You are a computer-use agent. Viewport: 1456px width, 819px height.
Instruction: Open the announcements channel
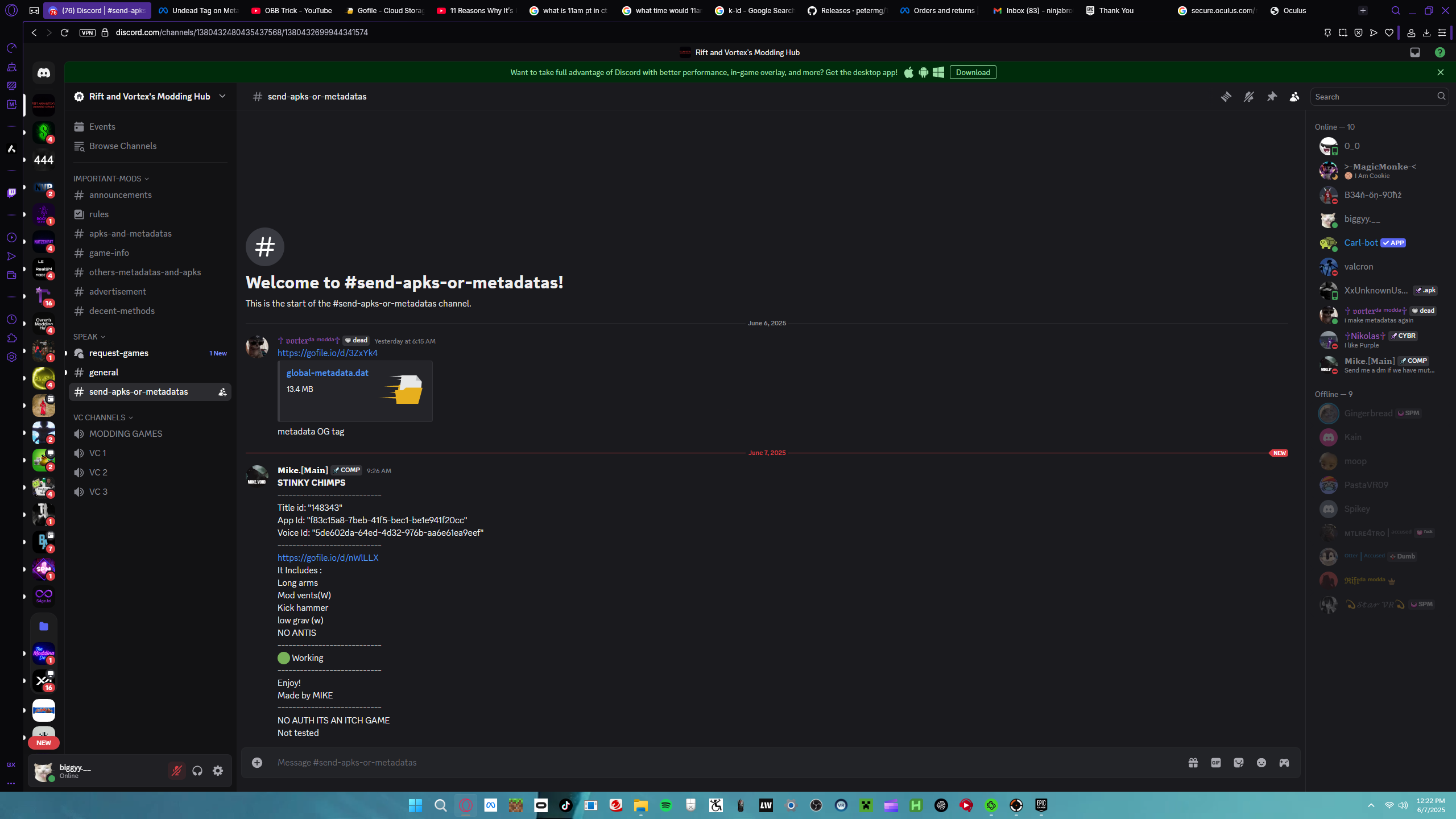[x=121, y=195]
